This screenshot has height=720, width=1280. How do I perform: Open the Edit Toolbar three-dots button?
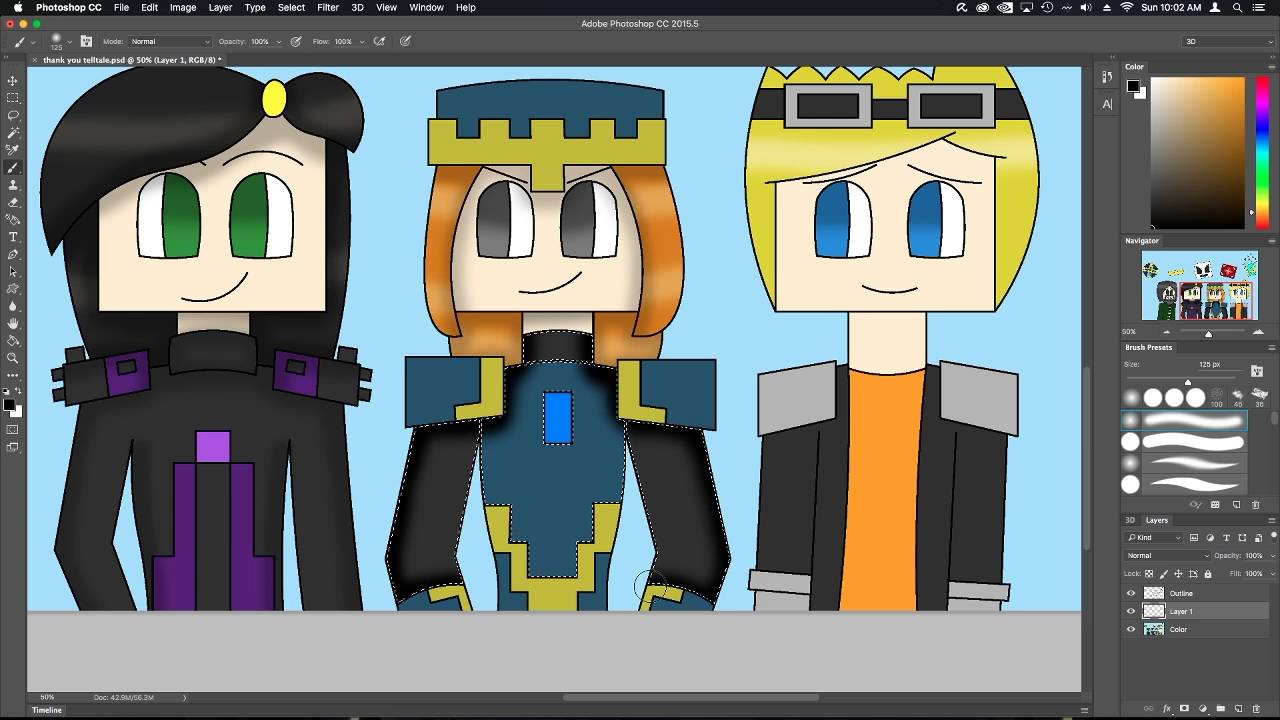pos(13,376)
